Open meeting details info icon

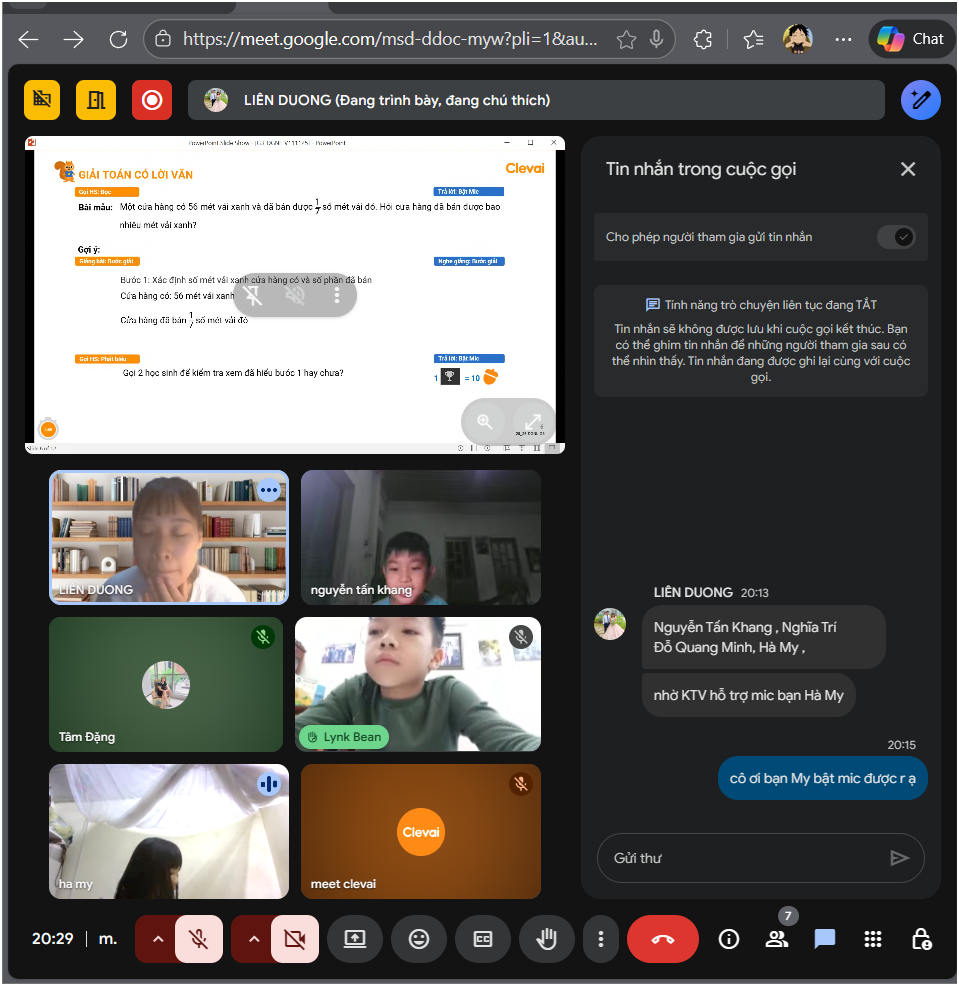(x=729, y=939)
